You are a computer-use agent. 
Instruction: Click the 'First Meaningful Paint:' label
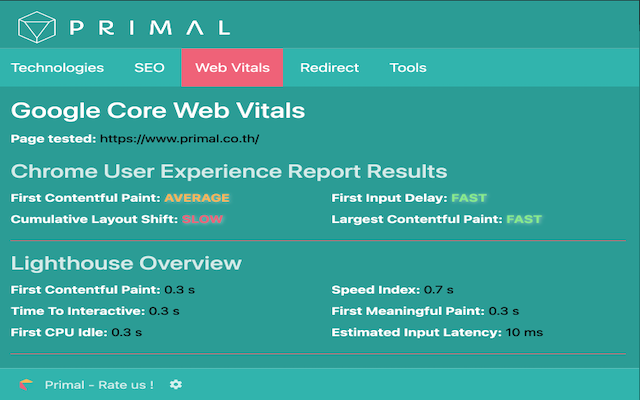408,311
